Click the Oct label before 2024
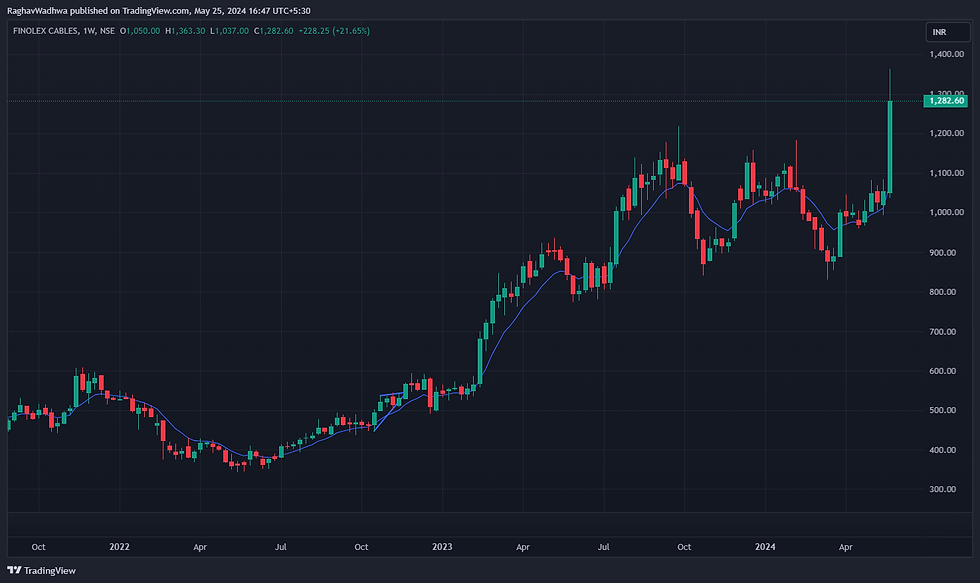 pos(684,547)
